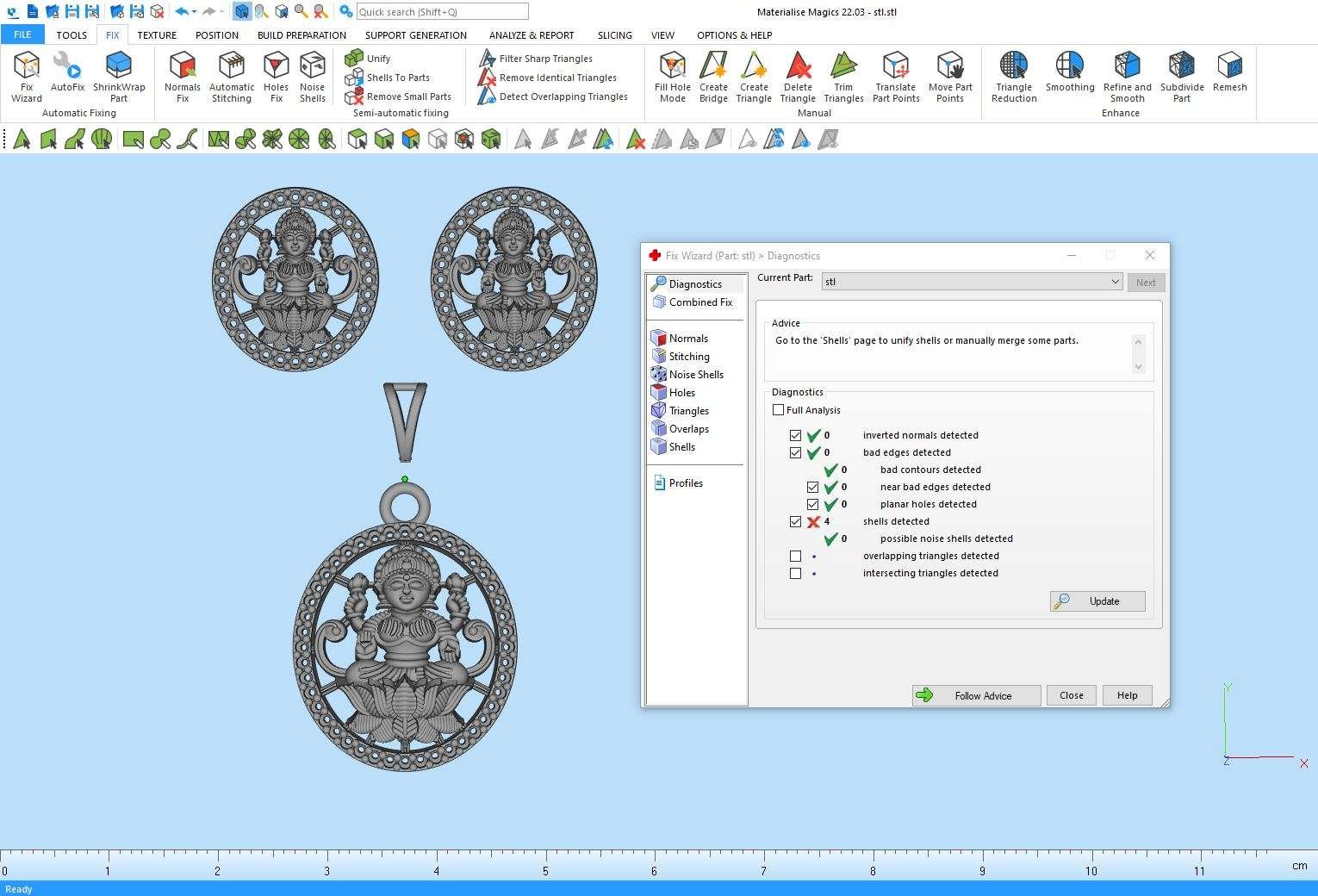Activate Fill Hole Mode

(x=672, y=76)
